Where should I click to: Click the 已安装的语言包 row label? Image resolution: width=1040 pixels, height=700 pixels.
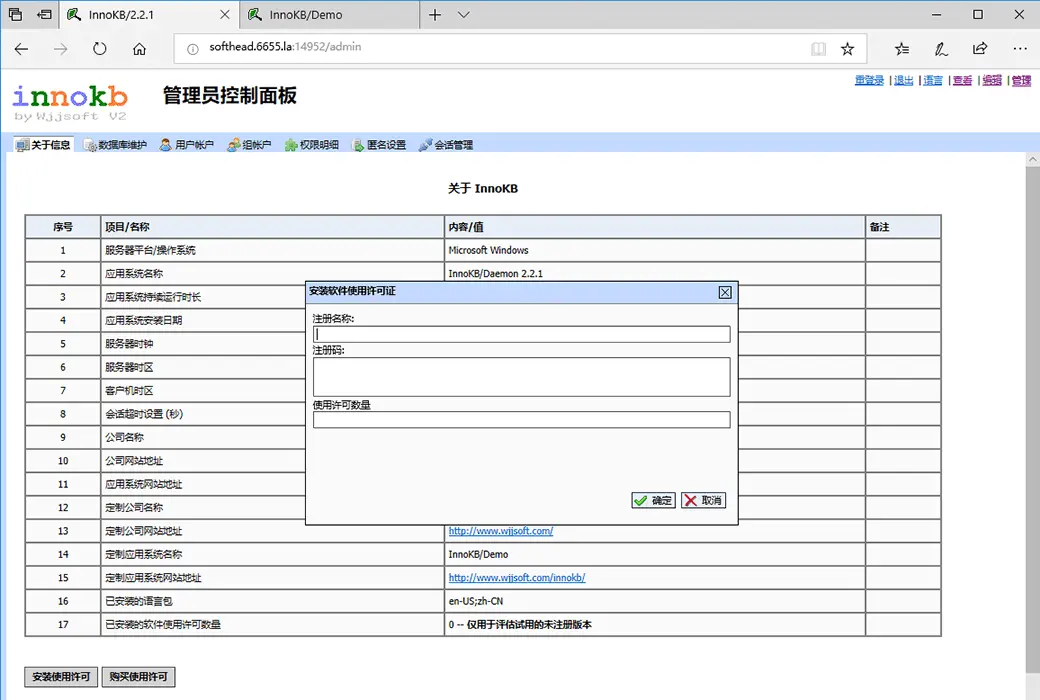click(139, 601)
